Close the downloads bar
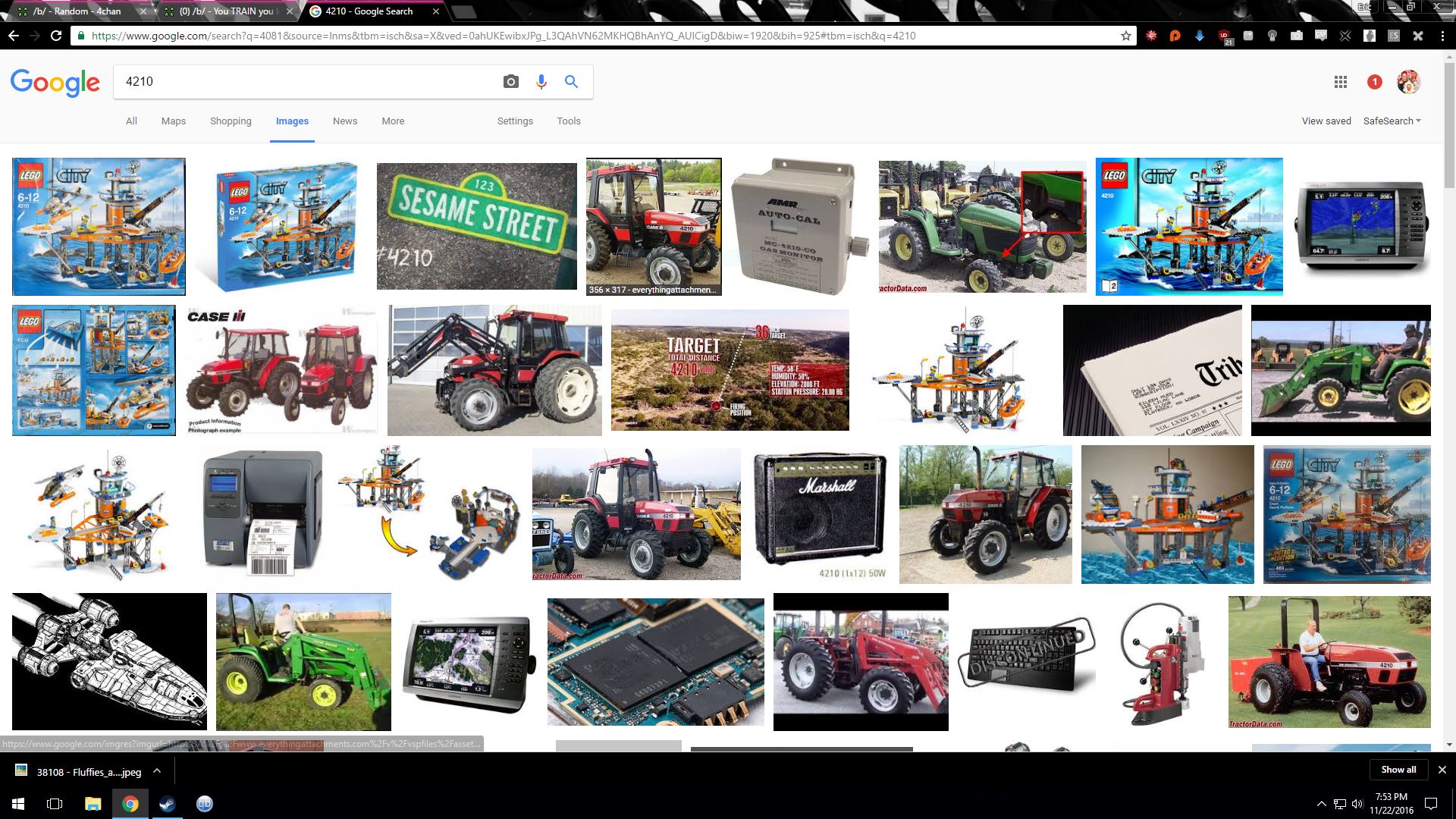Screen dimensions: 1456x819 pyautogui.click(x=1442, y=770)
